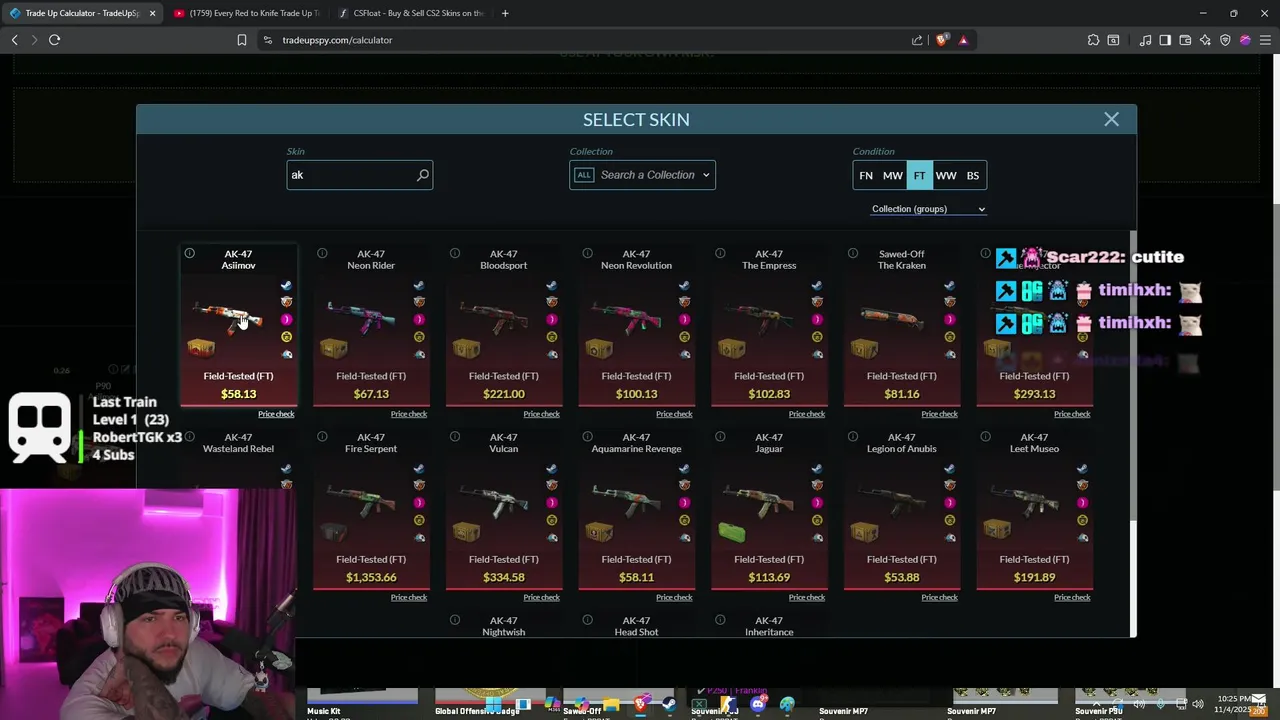Open Discord from the taskbar

pyautogui.click(x=757, y=704)
